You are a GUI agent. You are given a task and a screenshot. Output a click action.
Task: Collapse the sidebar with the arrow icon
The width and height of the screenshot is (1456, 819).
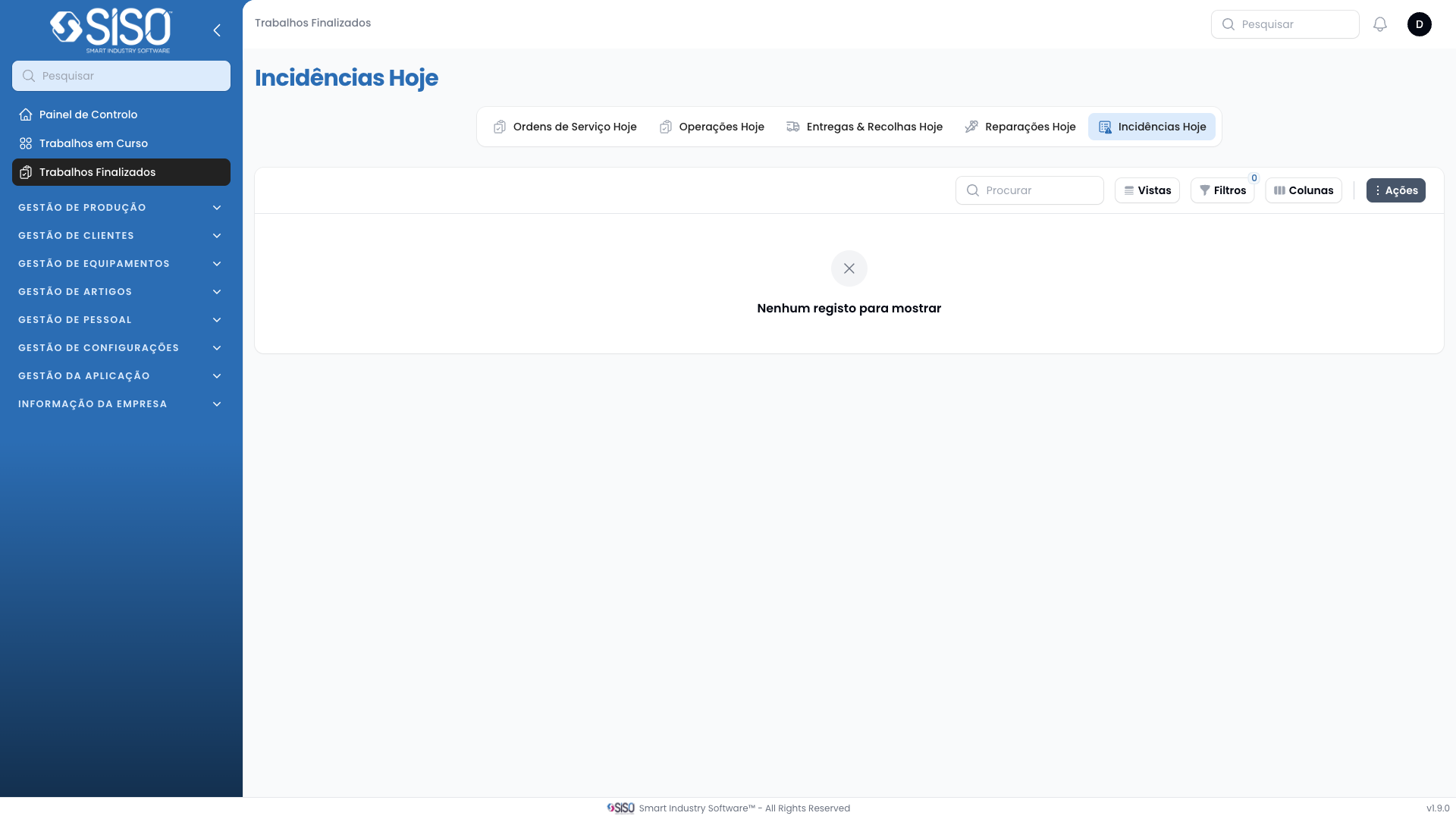(x=217, y=30)
